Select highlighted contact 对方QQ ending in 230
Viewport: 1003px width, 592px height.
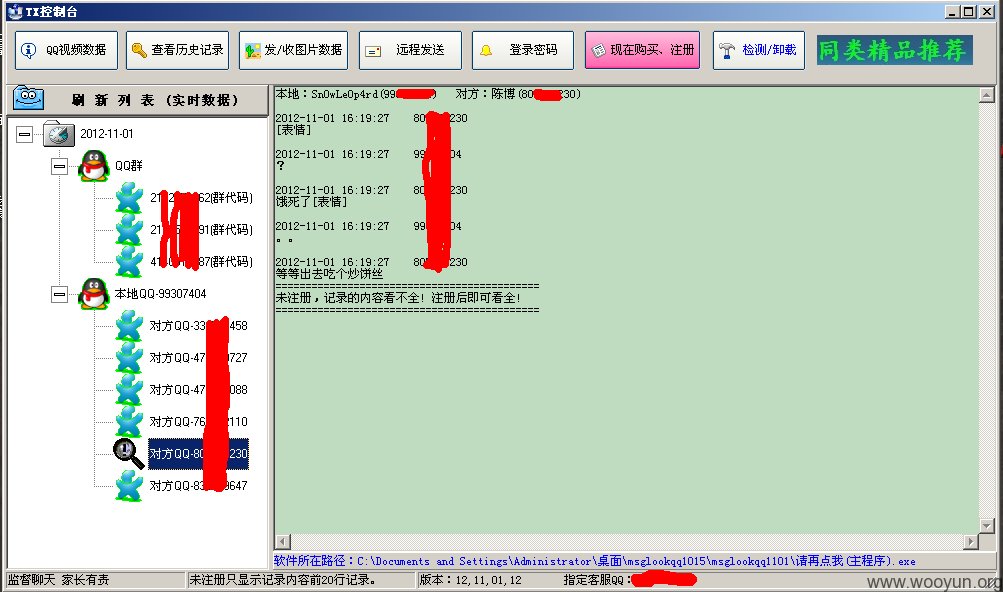(x=198, y=454)
